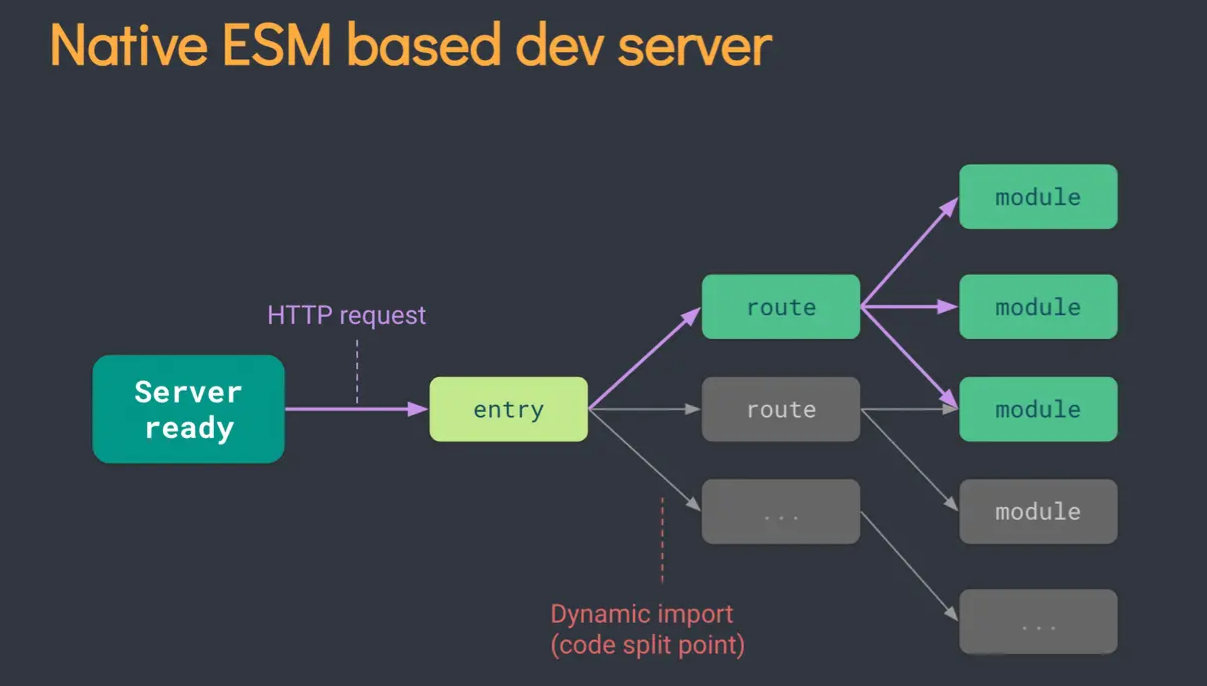The height and width of the screenshot is (686, 1207).
Task: Click purple arrow from entry to green route
Action: pyautogui.click(x=643, y=360)
